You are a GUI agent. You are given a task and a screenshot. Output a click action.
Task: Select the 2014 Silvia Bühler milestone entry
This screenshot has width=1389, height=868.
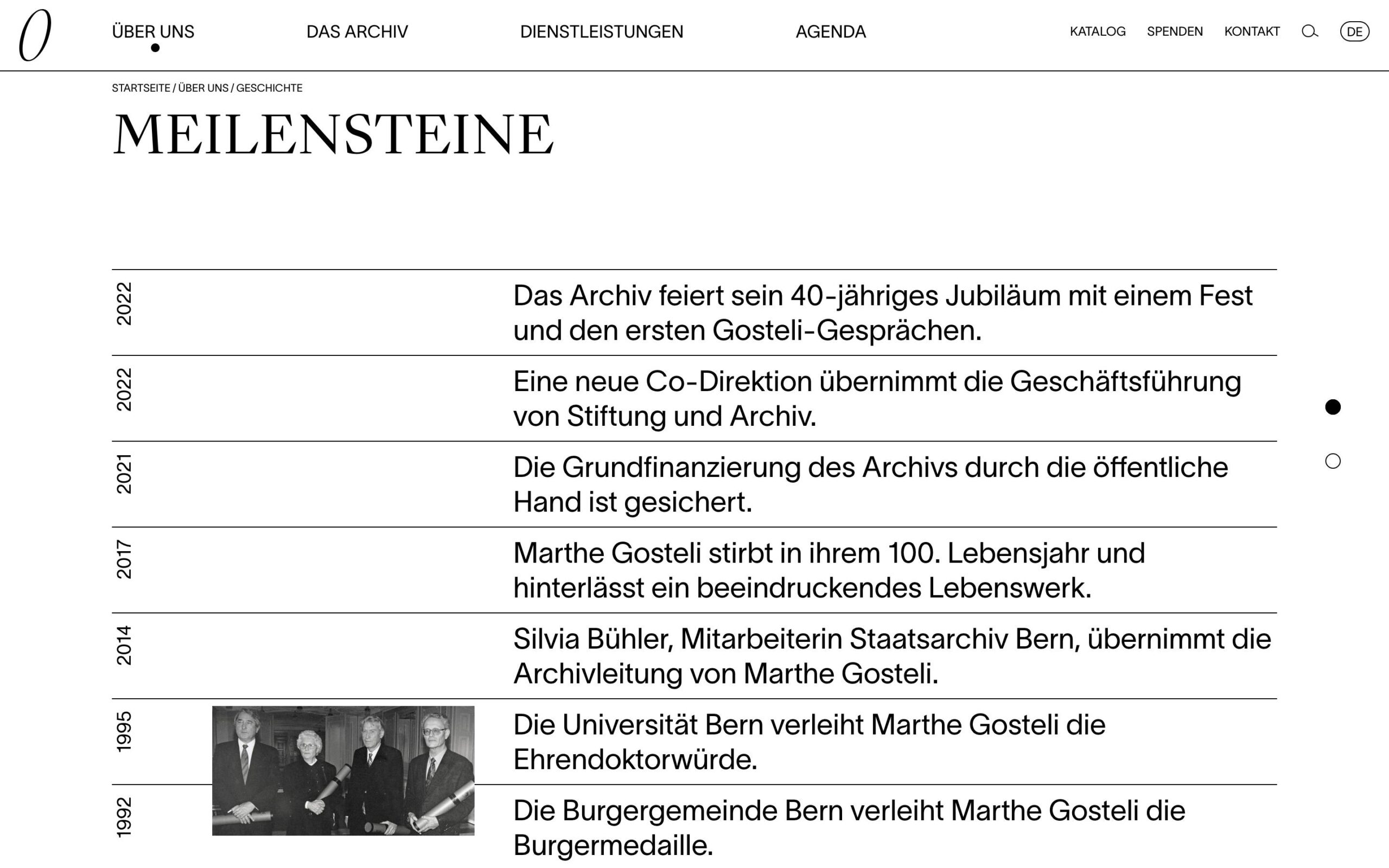892,656
